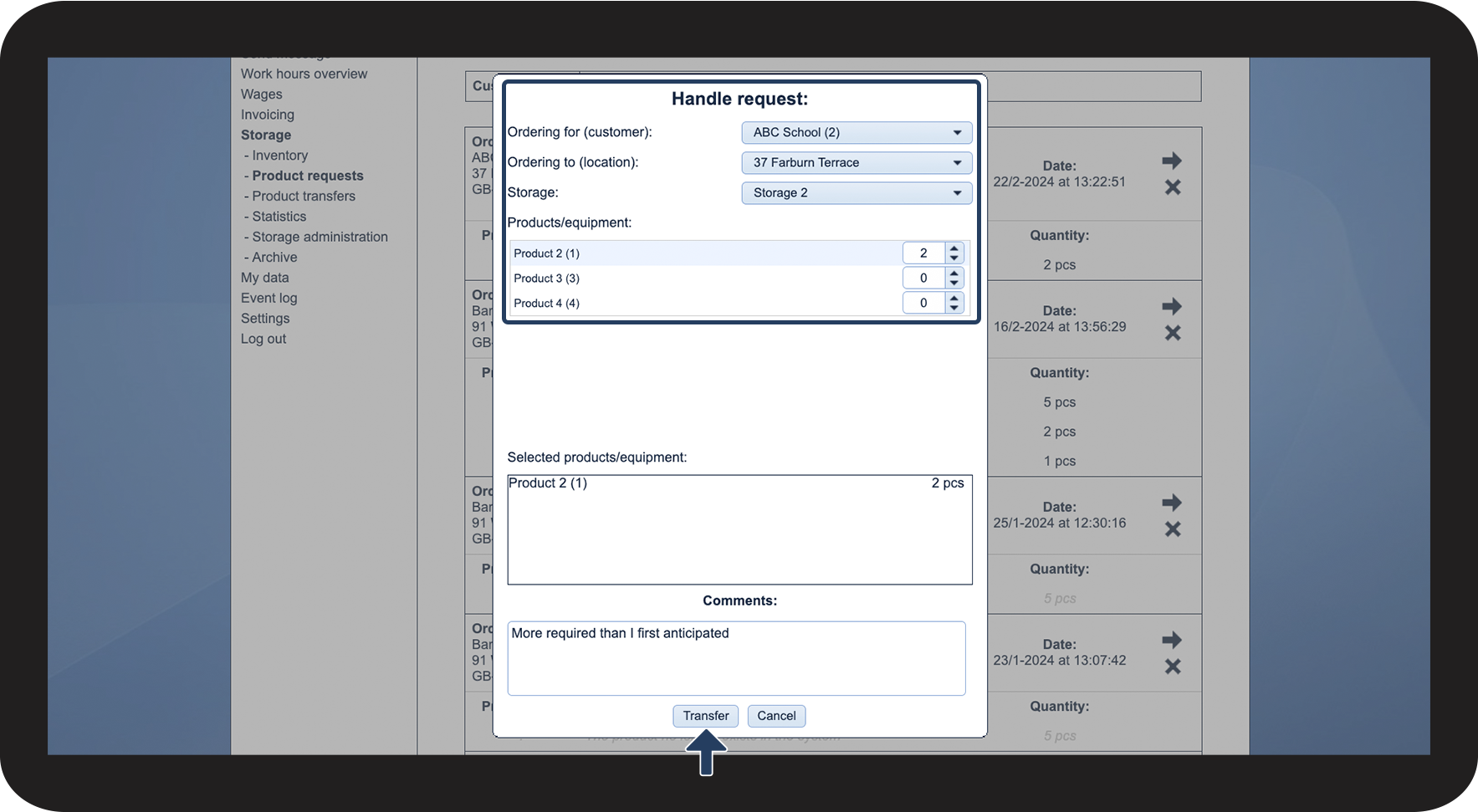Open Inventory under Storage
The width and height of the screenshot is (1478, 812).
click(x=280, y=156)
